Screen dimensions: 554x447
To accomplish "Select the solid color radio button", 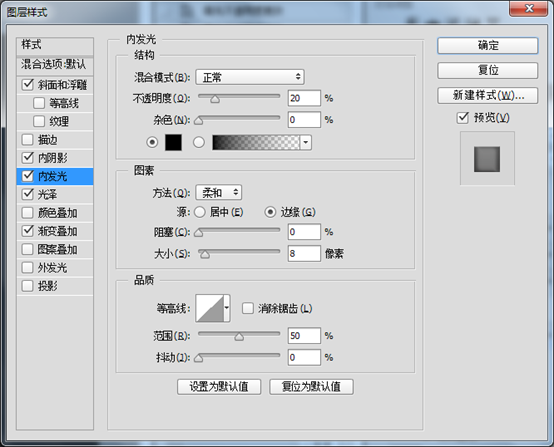I will tap(152, 142).
